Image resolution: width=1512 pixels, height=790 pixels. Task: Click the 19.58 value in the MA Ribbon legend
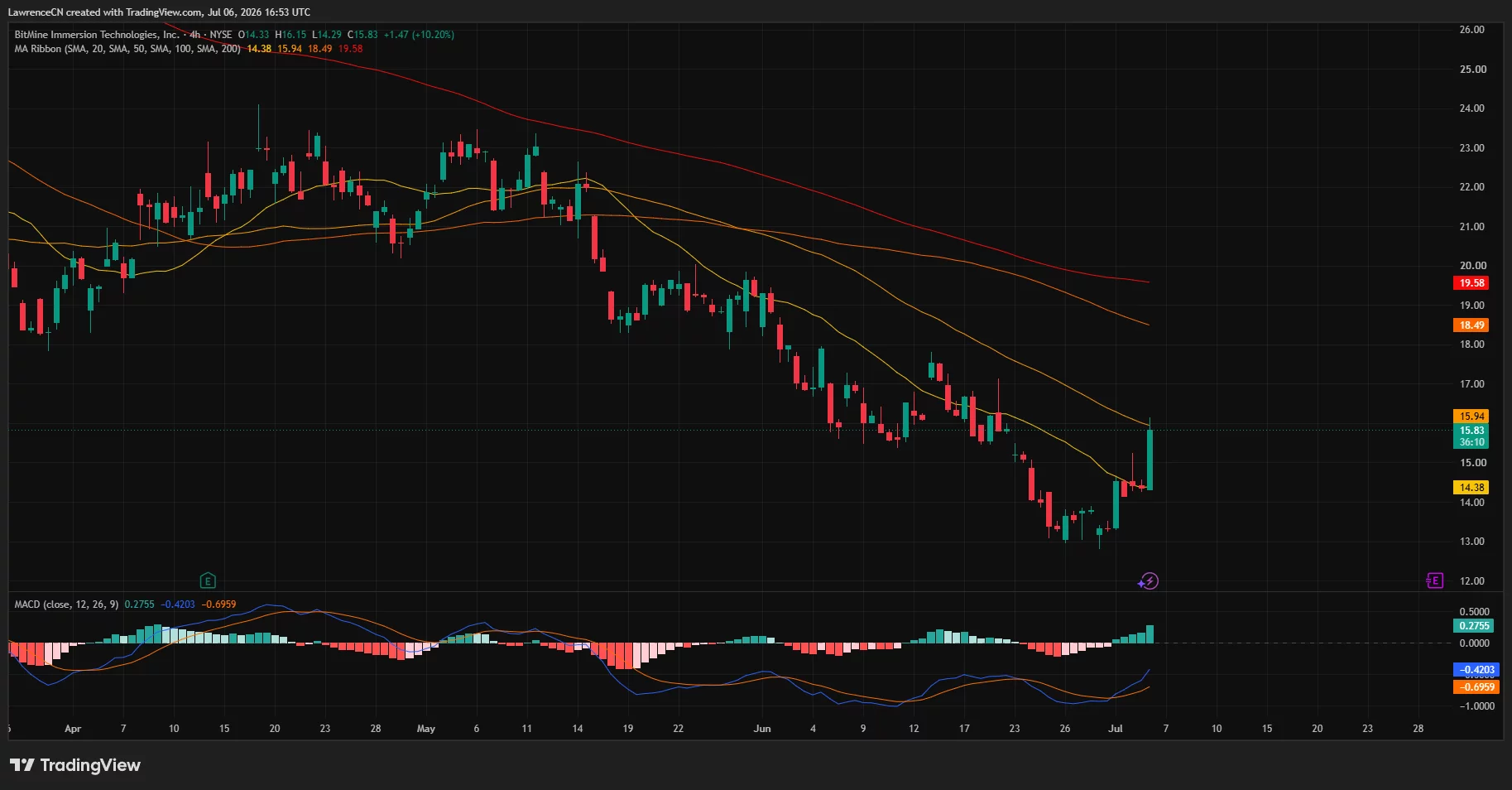(x=350, y=49)
